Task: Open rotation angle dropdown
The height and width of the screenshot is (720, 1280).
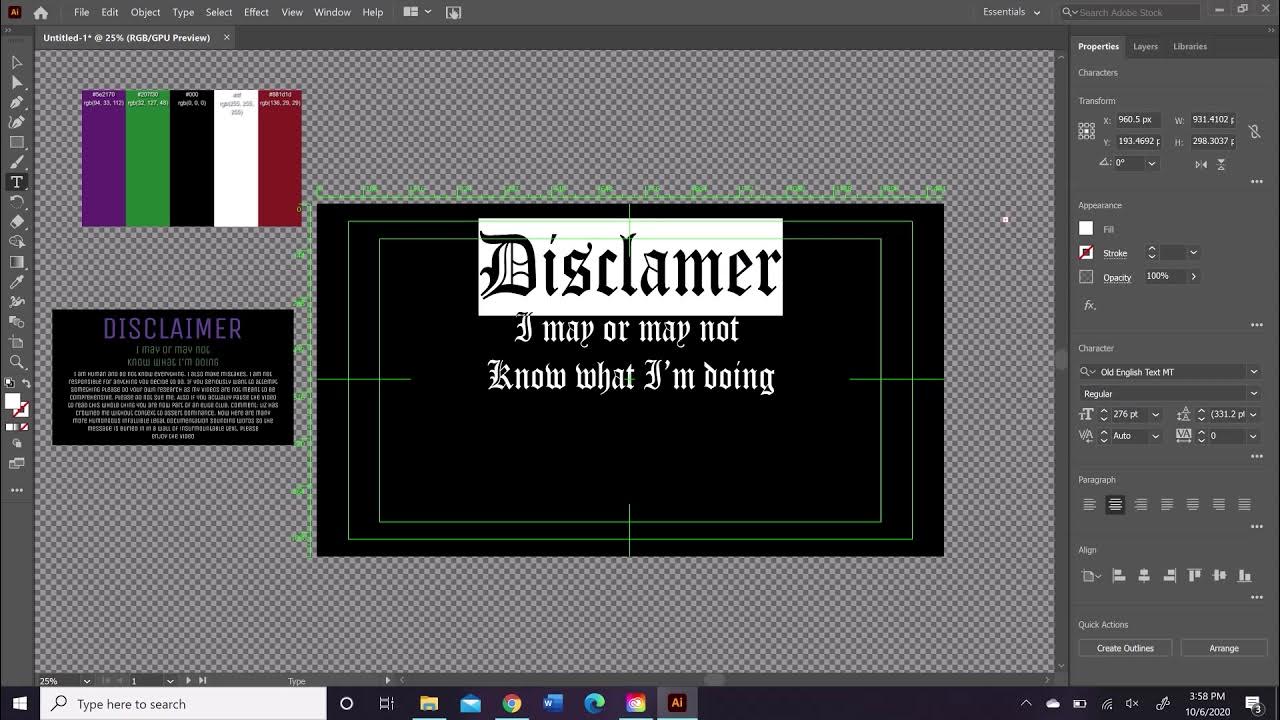Action: (x=1152, y=163)
